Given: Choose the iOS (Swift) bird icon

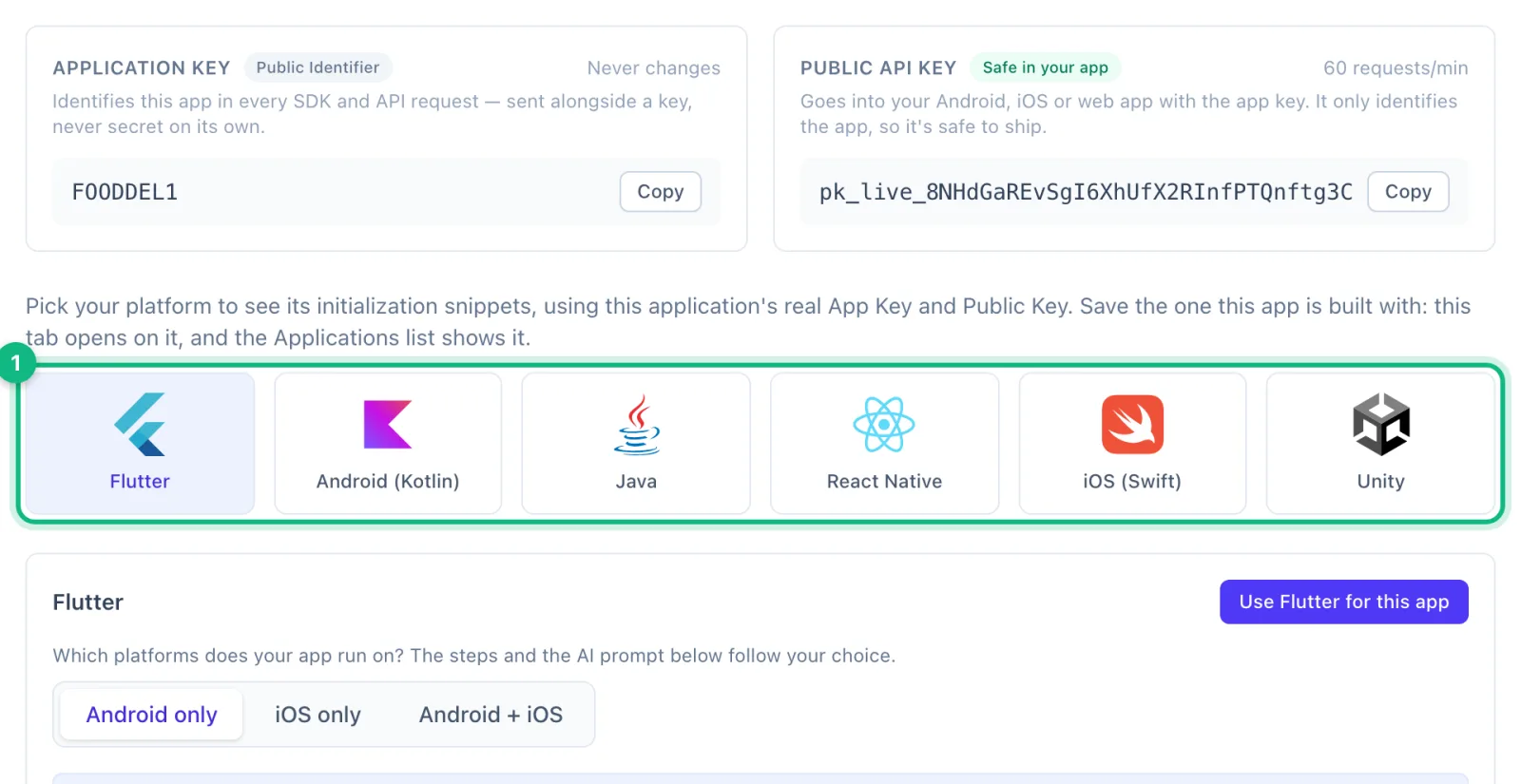Looking at the screenshot, I should pyautogui.click(x=1132, y=425).
